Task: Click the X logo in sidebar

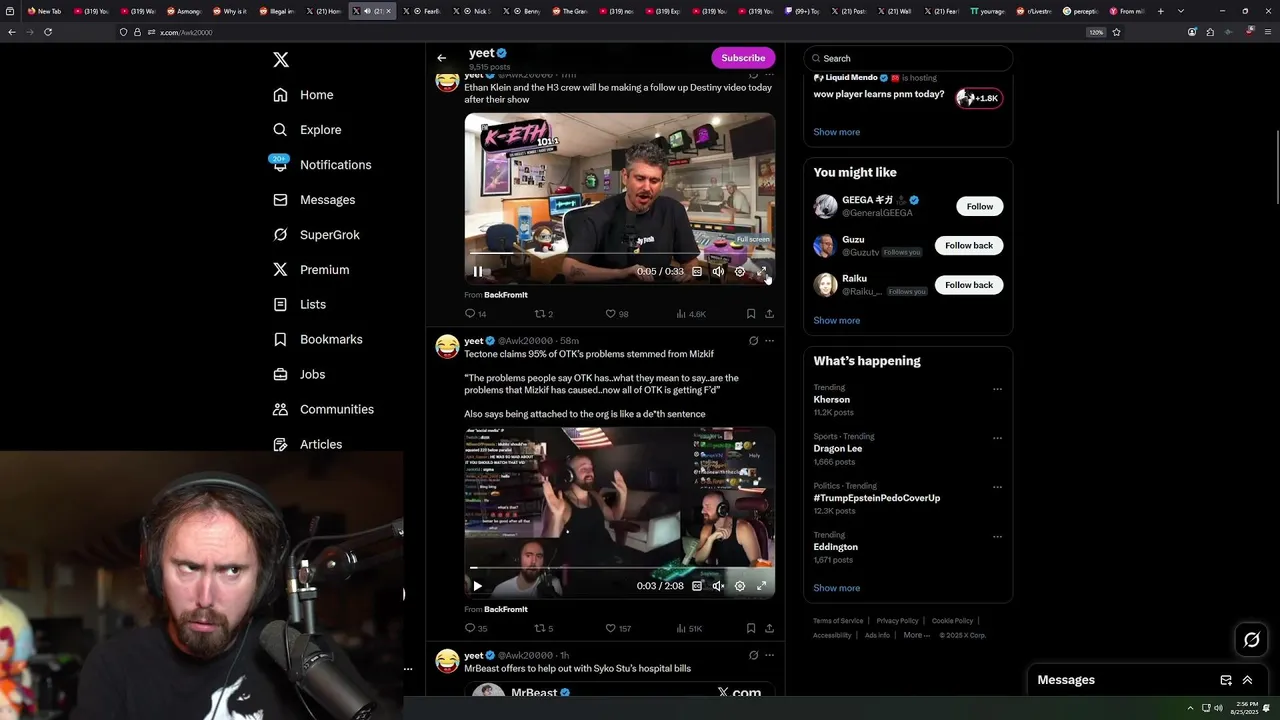Action: [x=281, y=60]
